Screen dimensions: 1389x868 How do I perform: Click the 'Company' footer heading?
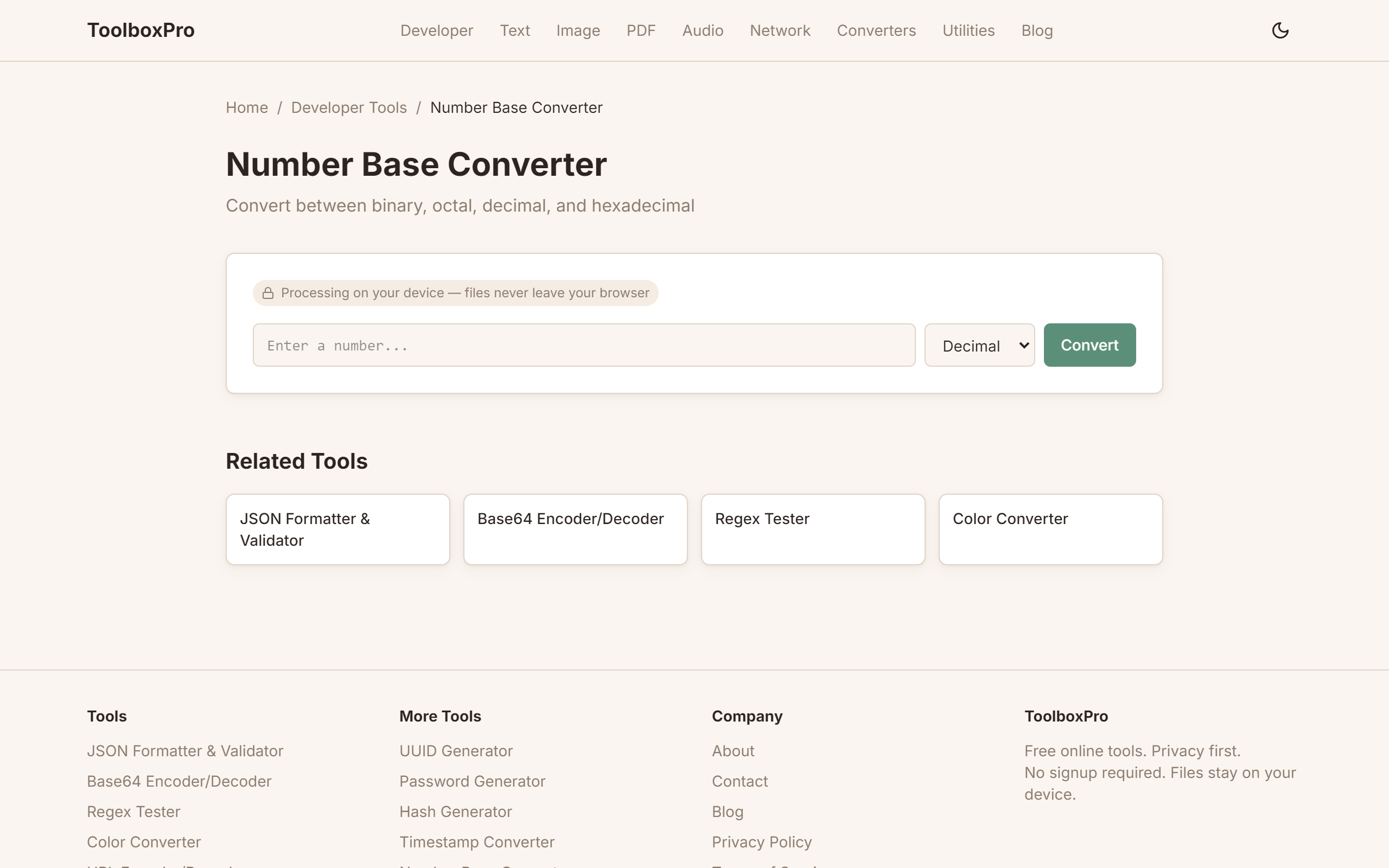click(x=747, y=717)
